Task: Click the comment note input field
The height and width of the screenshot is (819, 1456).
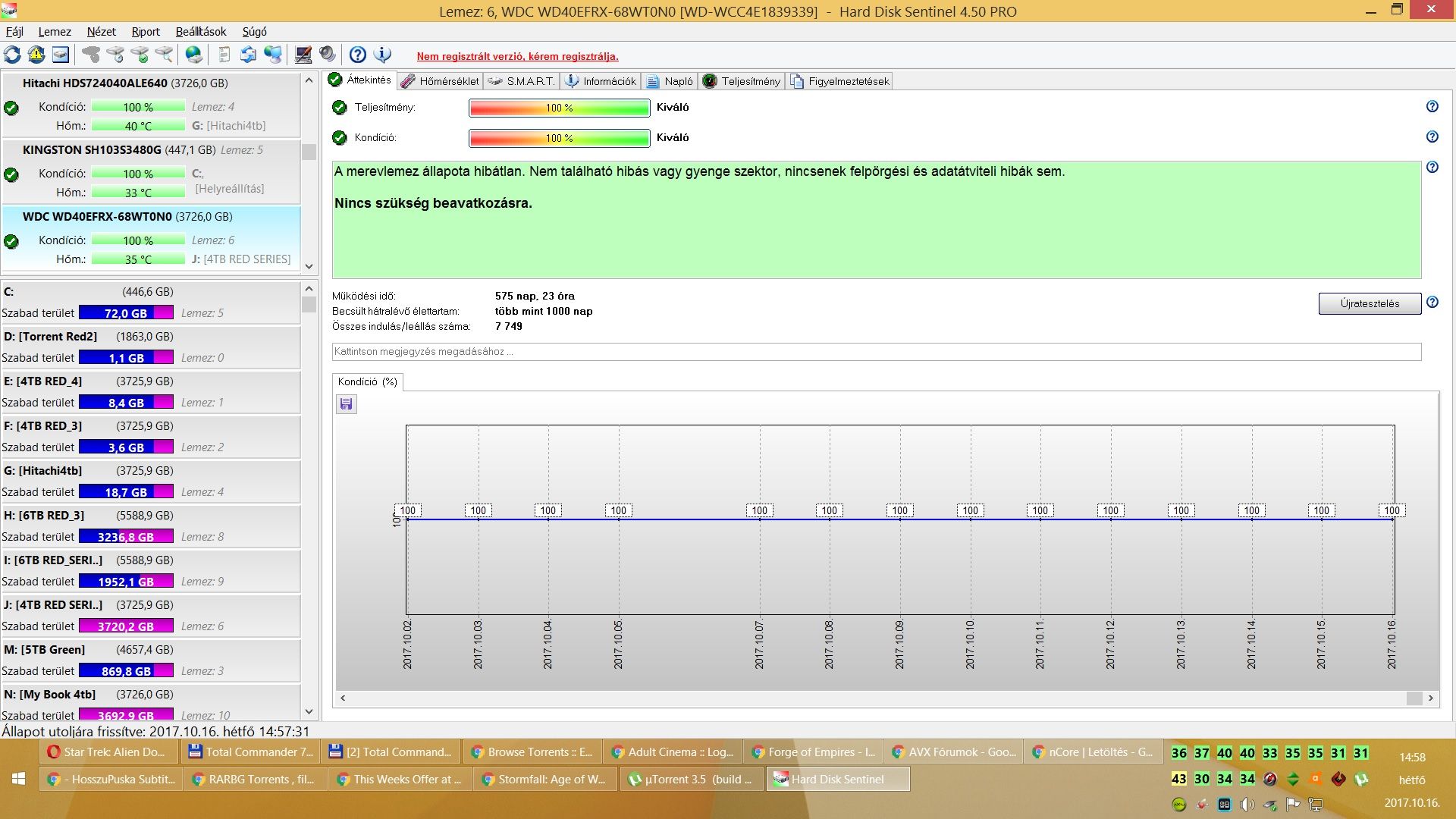Action: [876, 352]
